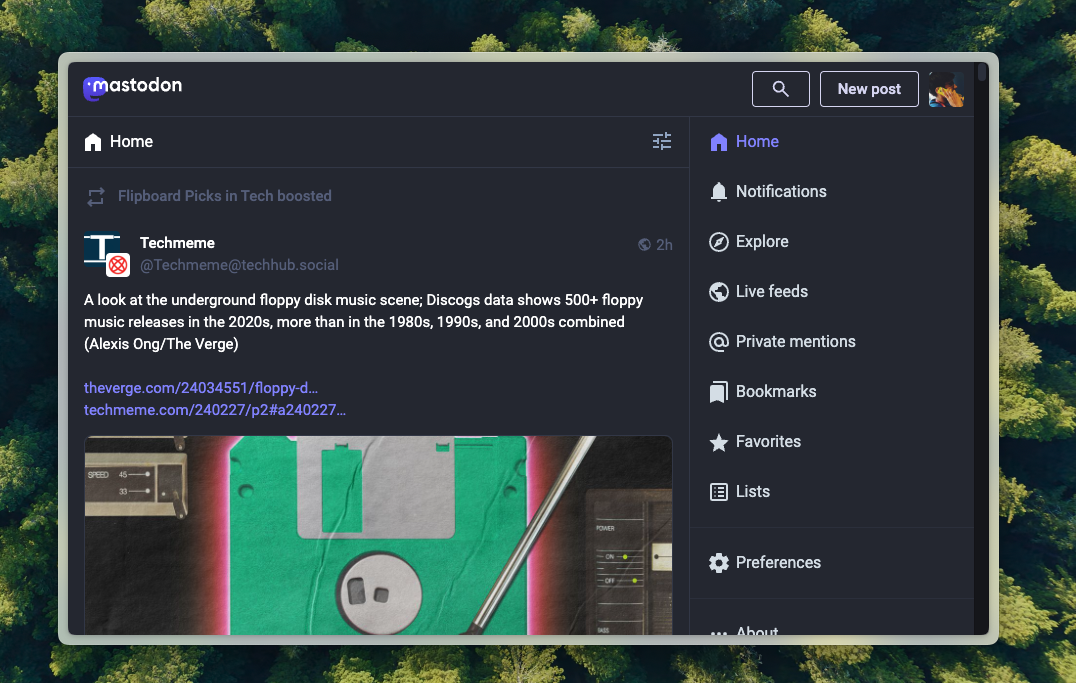Go to Explore label in sidebar
Viewport: 1076px width, 683px height.
pos(762,242)
